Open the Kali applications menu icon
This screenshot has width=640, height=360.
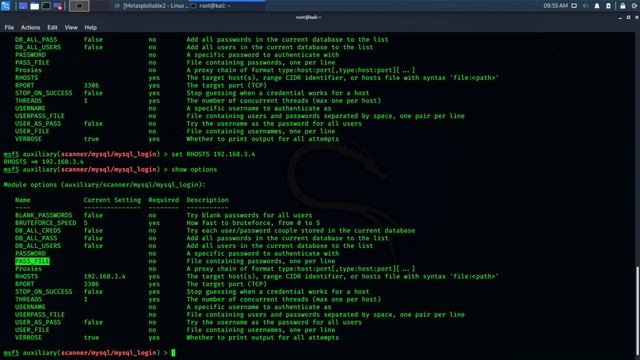(5, 6)
